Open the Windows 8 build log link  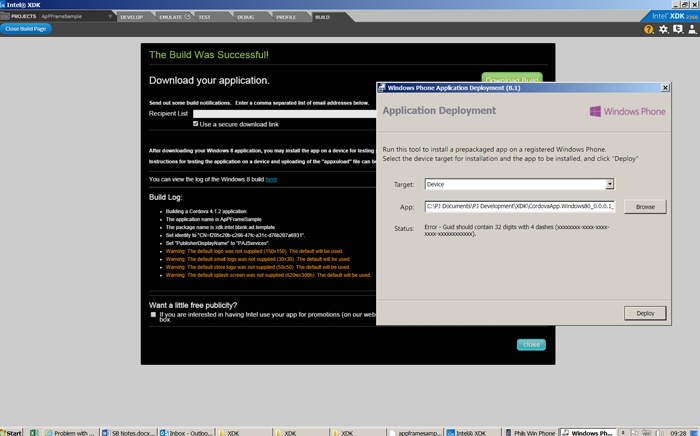[271, 179]
